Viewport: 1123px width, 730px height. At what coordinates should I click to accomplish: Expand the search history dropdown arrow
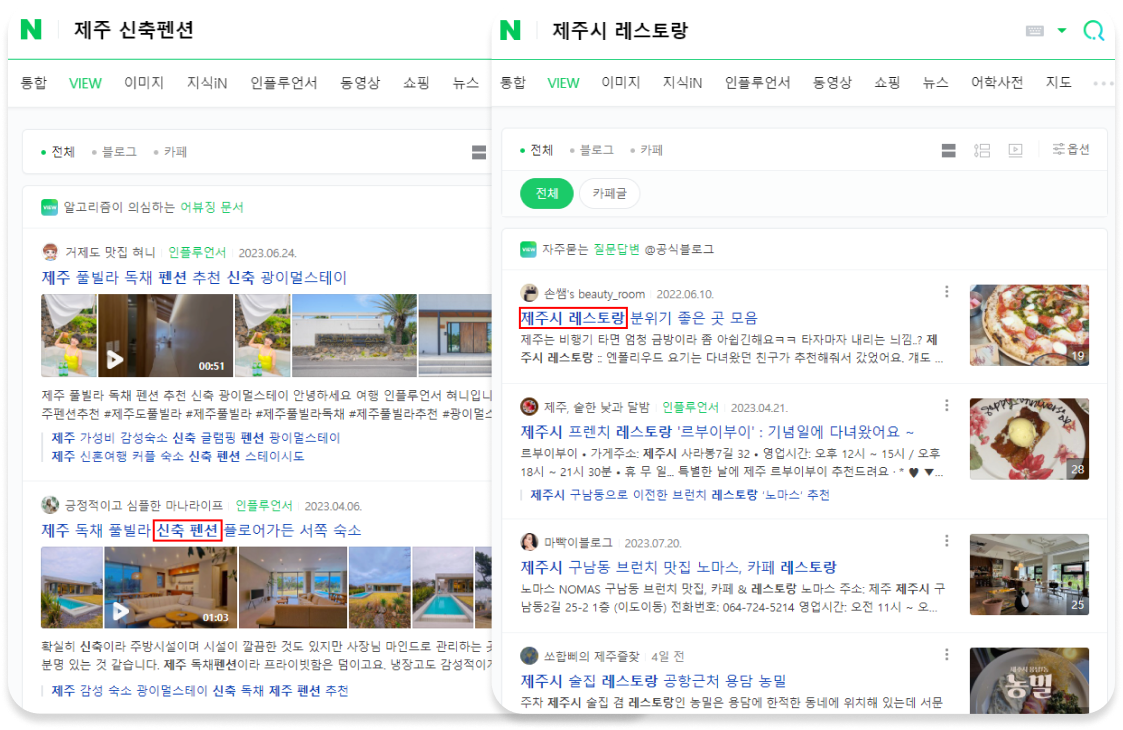1062,30
